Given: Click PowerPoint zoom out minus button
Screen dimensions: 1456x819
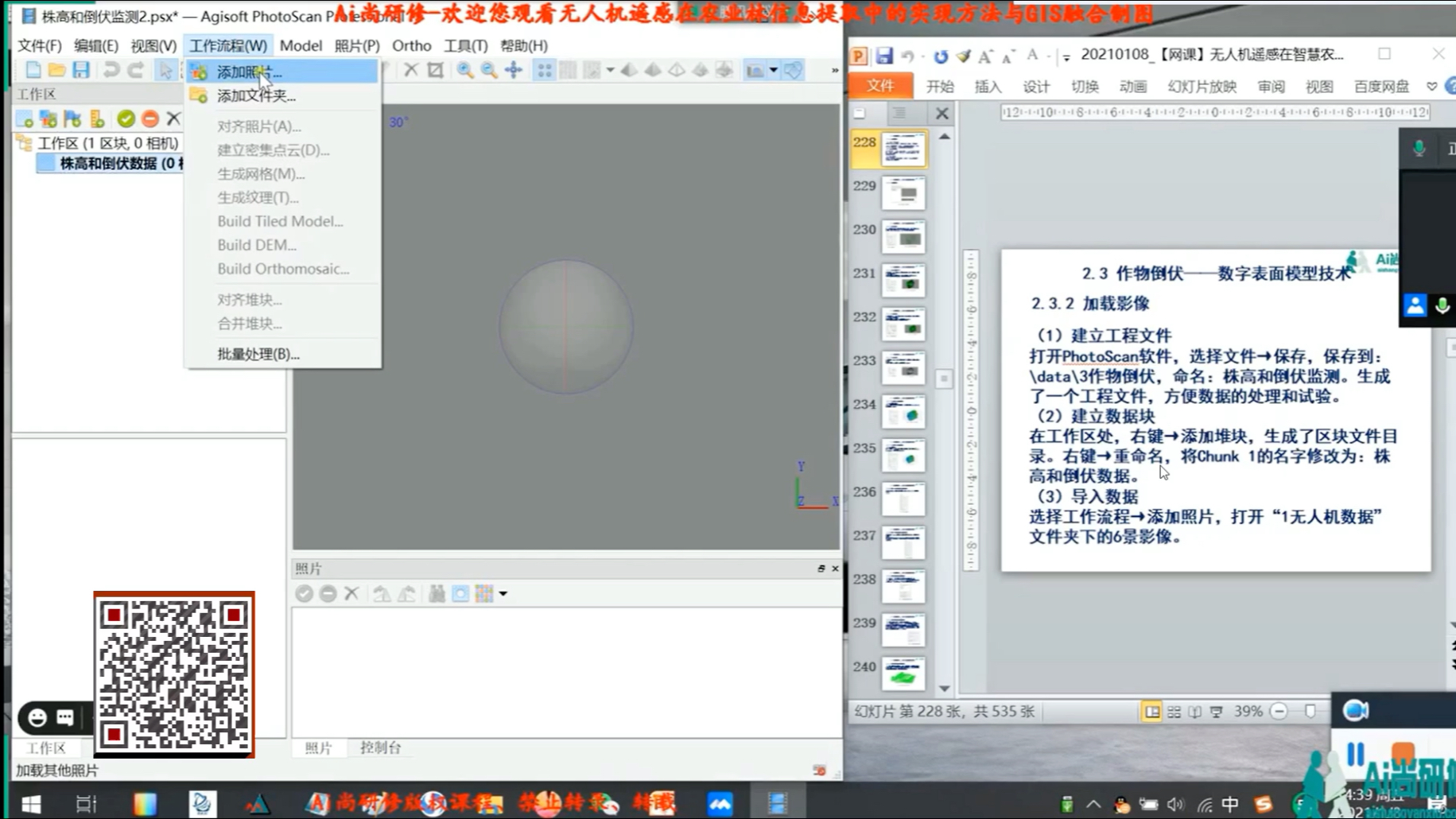Looking at the screenshot, I should pos(1279,712).
